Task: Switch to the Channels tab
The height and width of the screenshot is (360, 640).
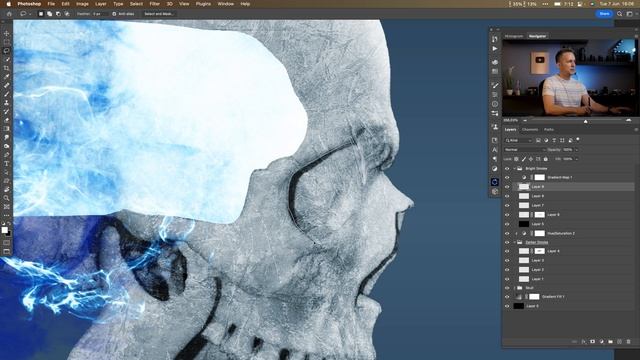Action: pyautogui.click(x=530, y=129)
